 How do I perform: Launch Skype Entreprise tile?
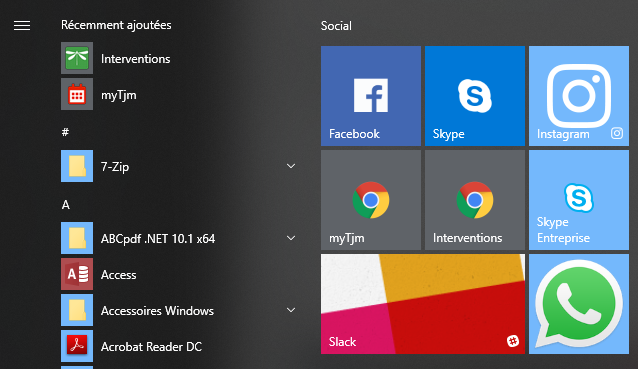tap(579, 200)
